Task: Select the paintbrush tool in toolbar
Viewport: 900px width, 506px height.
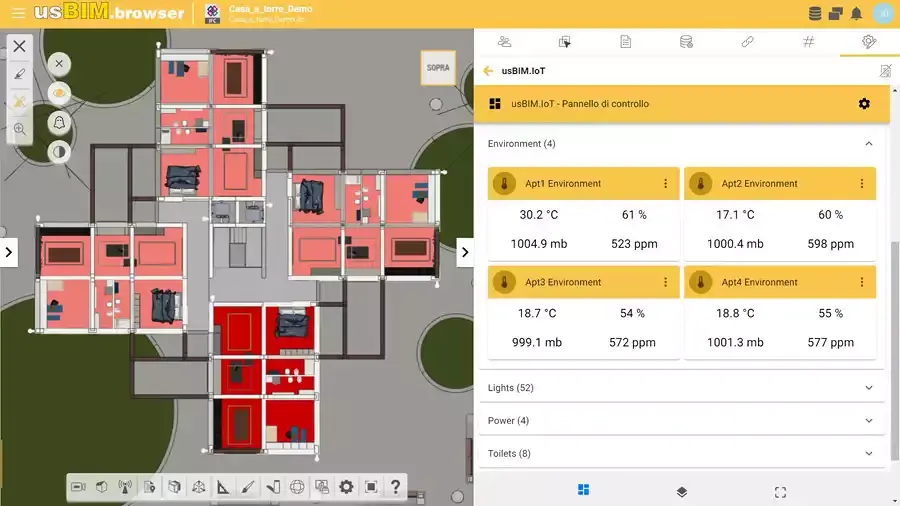Action: (x=248, y=487)
